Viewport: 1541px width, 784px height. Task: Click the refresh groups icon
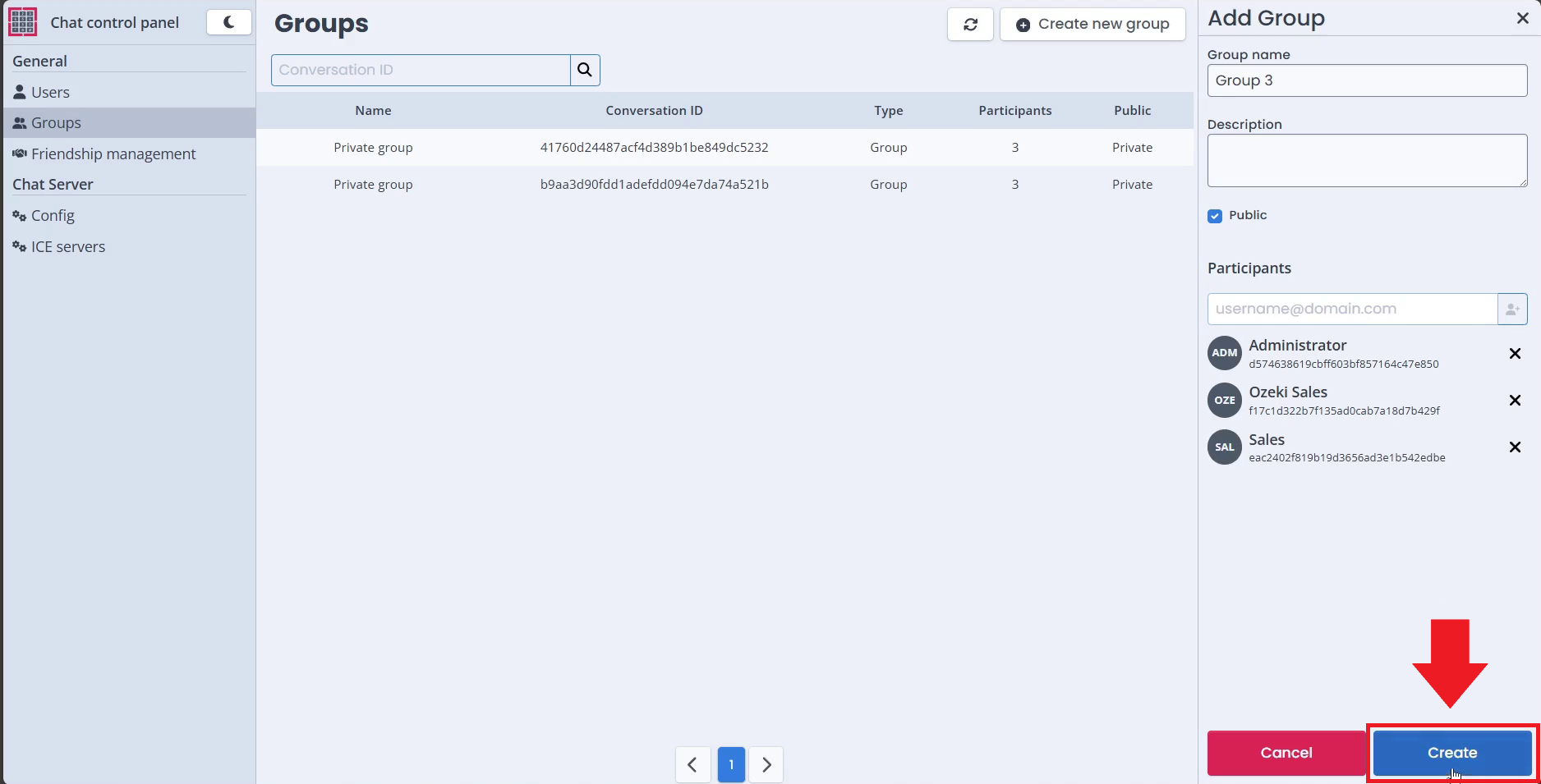tap(970, 25)
